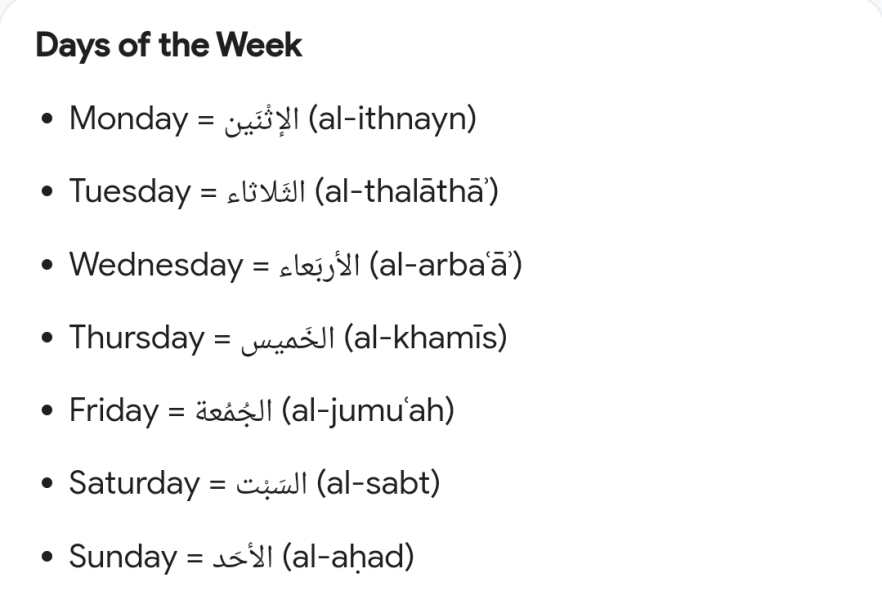
Task: Click the word Wednesday in the list
Action: coord(156,265)
